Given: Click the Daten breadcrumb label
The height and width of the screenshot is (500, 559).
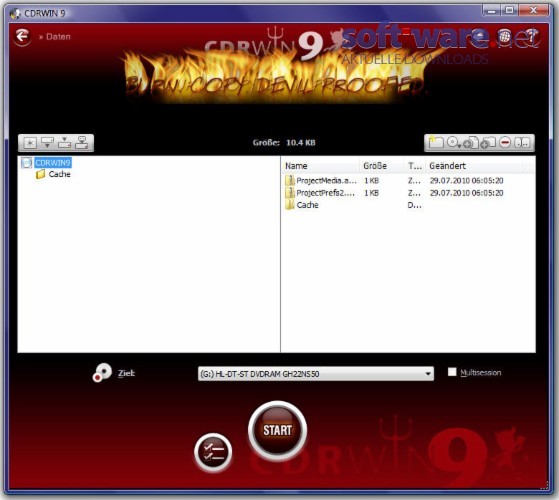Looking at the screenshot, I should (x=58, y=37).
